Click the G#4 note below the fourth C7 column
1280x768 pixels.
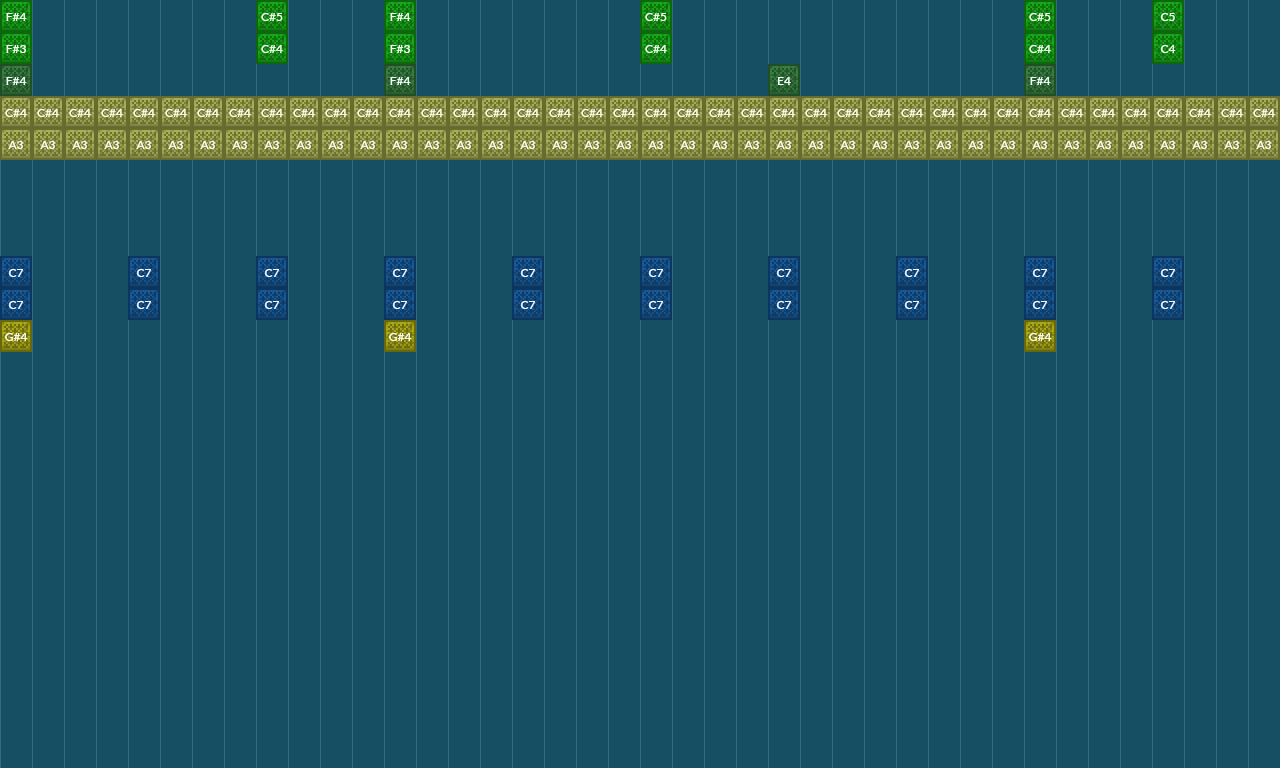[x=400, y=336]
